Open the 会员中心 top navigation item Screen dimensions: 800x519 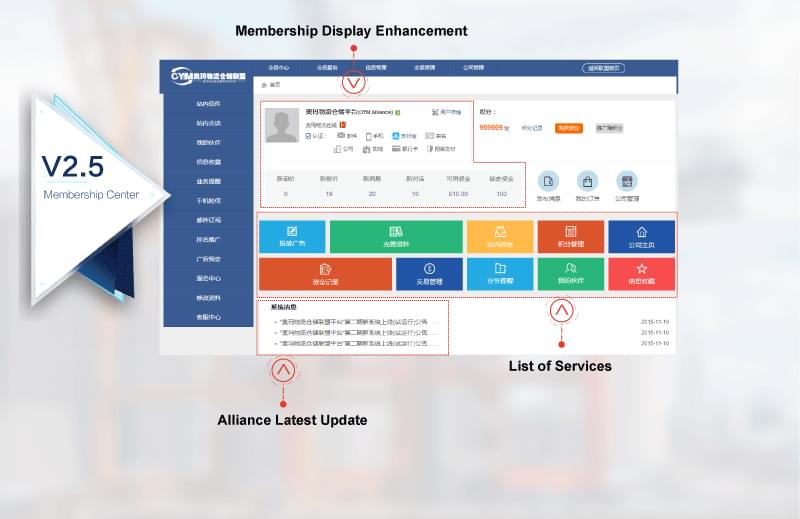[x=279, y=68]
